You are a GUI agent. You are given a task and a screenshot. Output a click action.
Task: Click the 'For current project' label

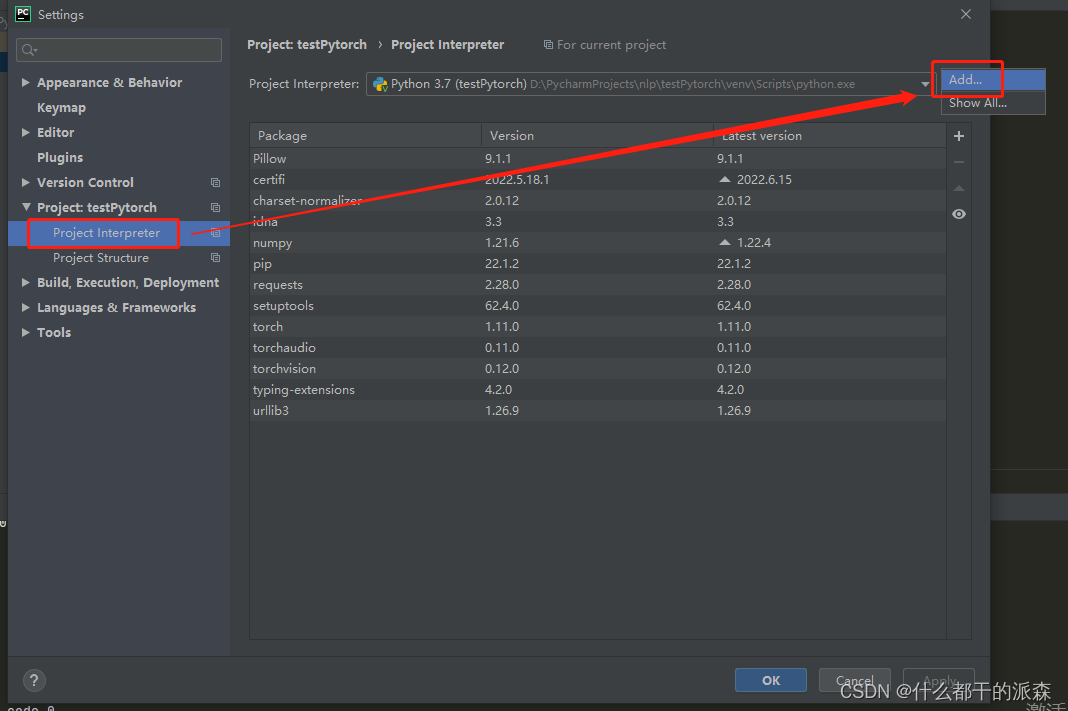[612, 45]
